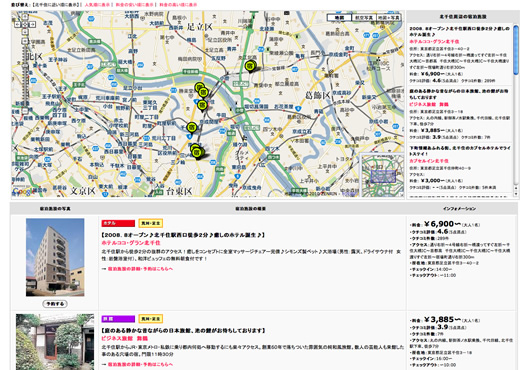Open details and booking link for ビジネス旅館 舞鶴

[140, 365]
